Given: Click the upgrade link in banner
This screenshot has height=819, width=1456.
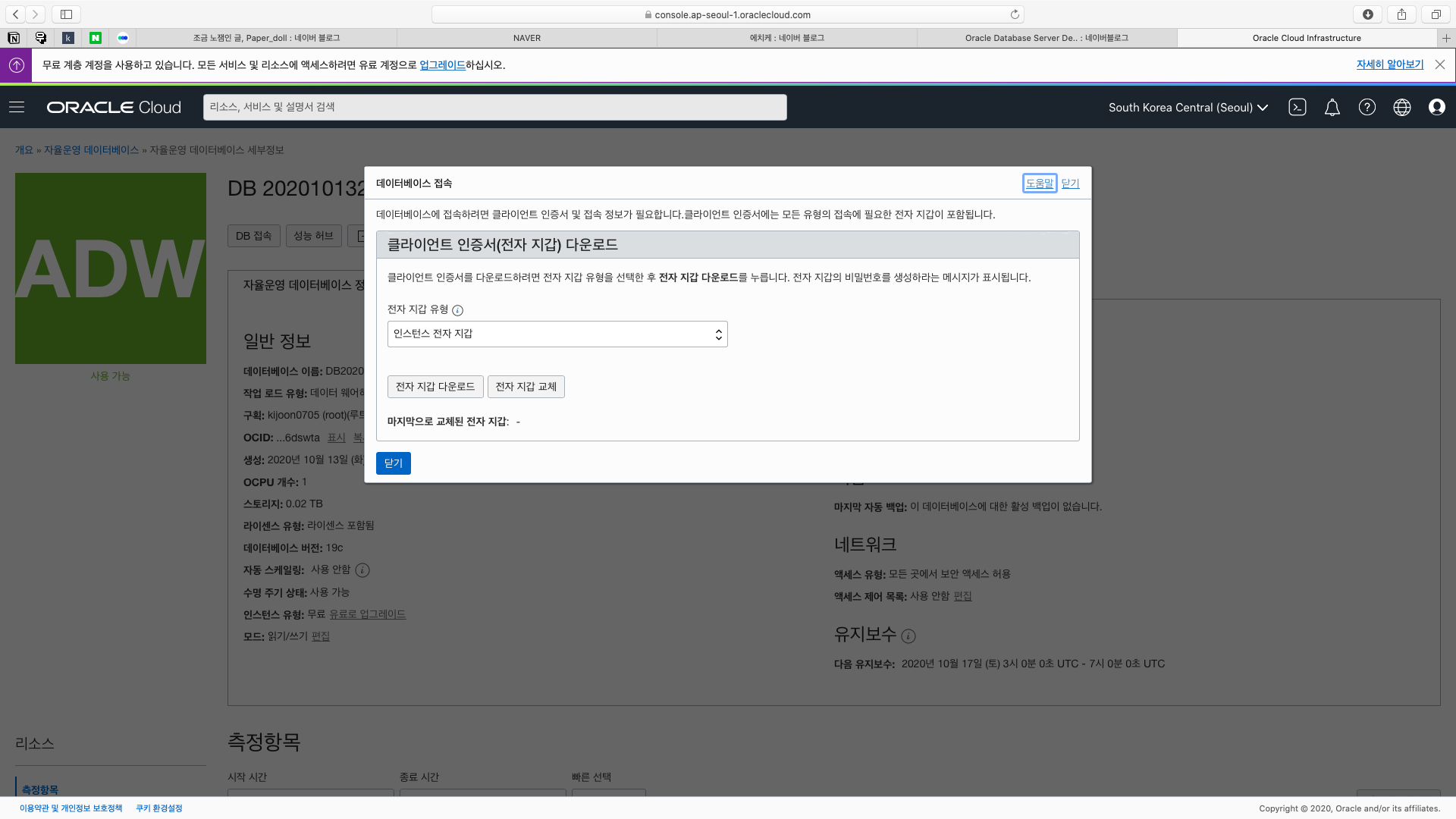Looking at the screenshot, I should click(x=442, y=65).
